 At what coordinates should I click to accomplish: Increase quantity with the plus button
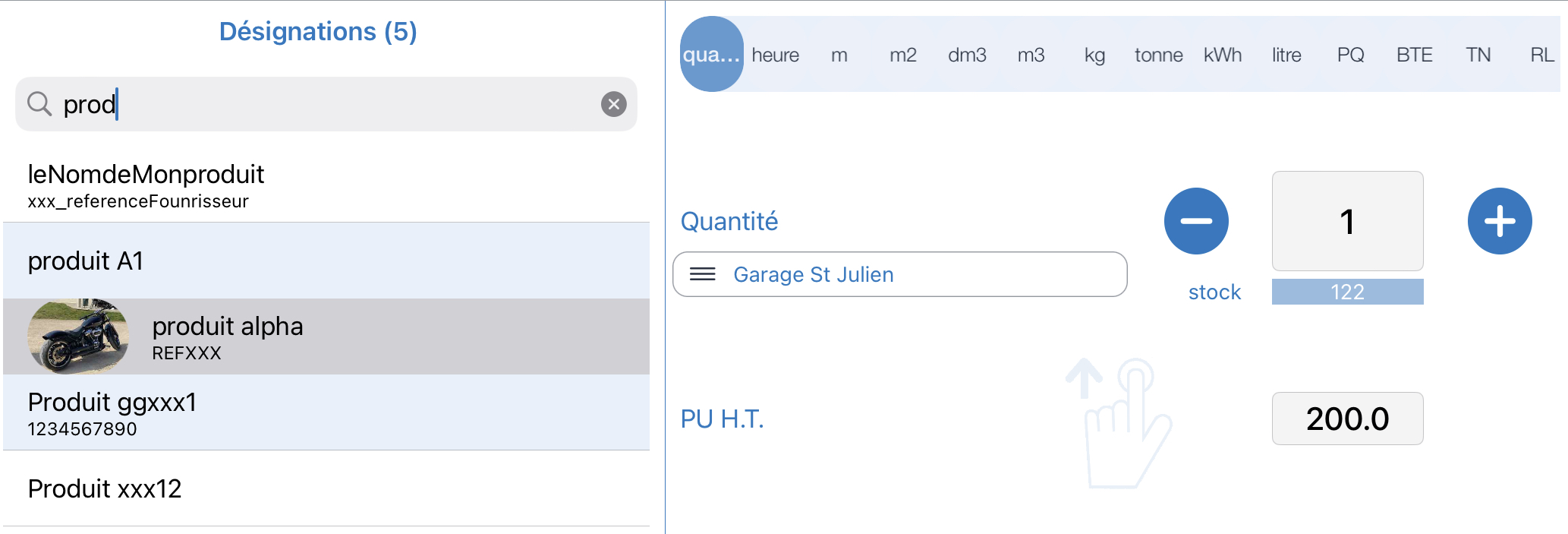[1499, 221]
